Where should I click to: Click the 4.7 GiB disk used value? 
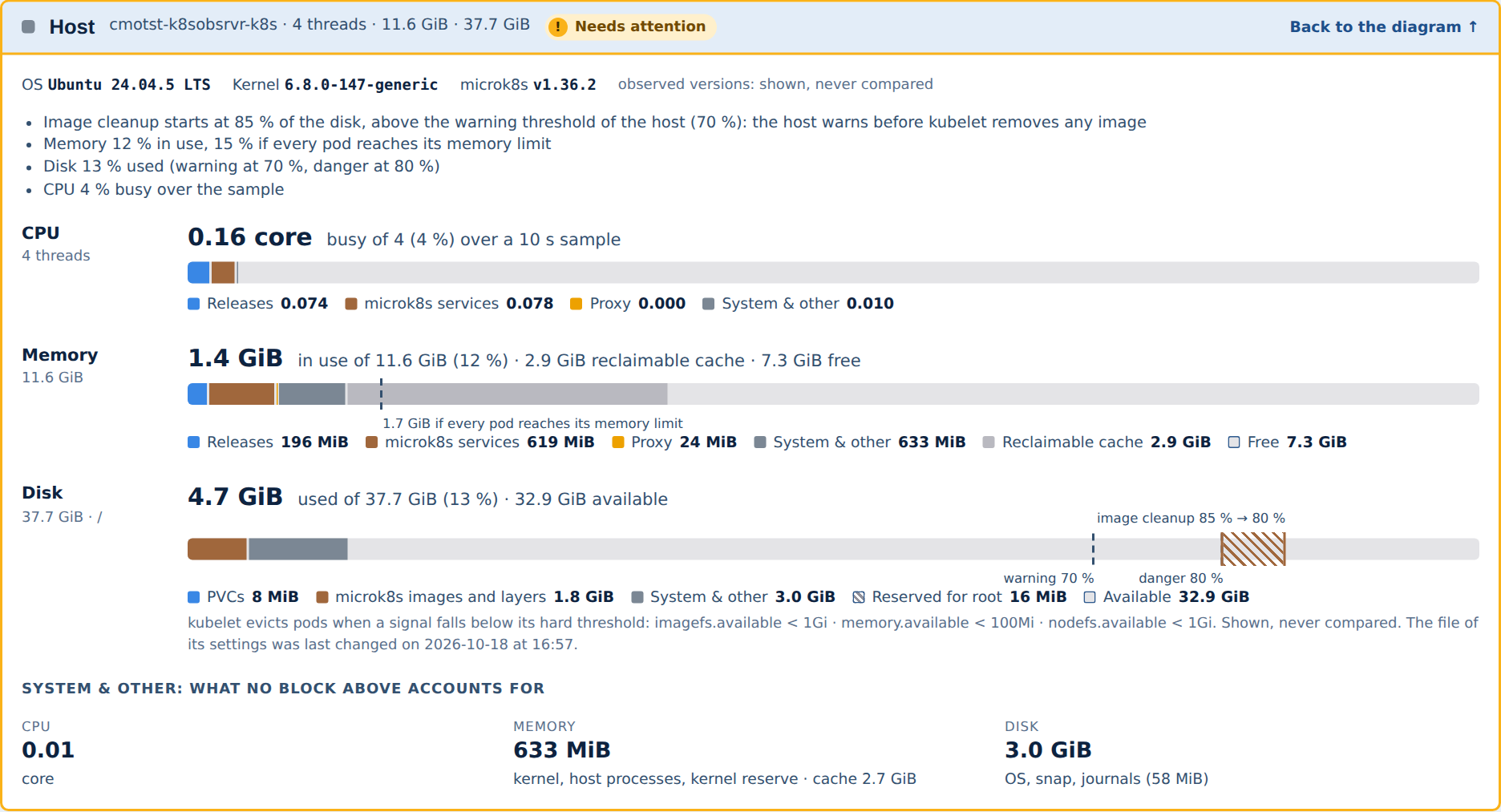[x=235, y=497]
